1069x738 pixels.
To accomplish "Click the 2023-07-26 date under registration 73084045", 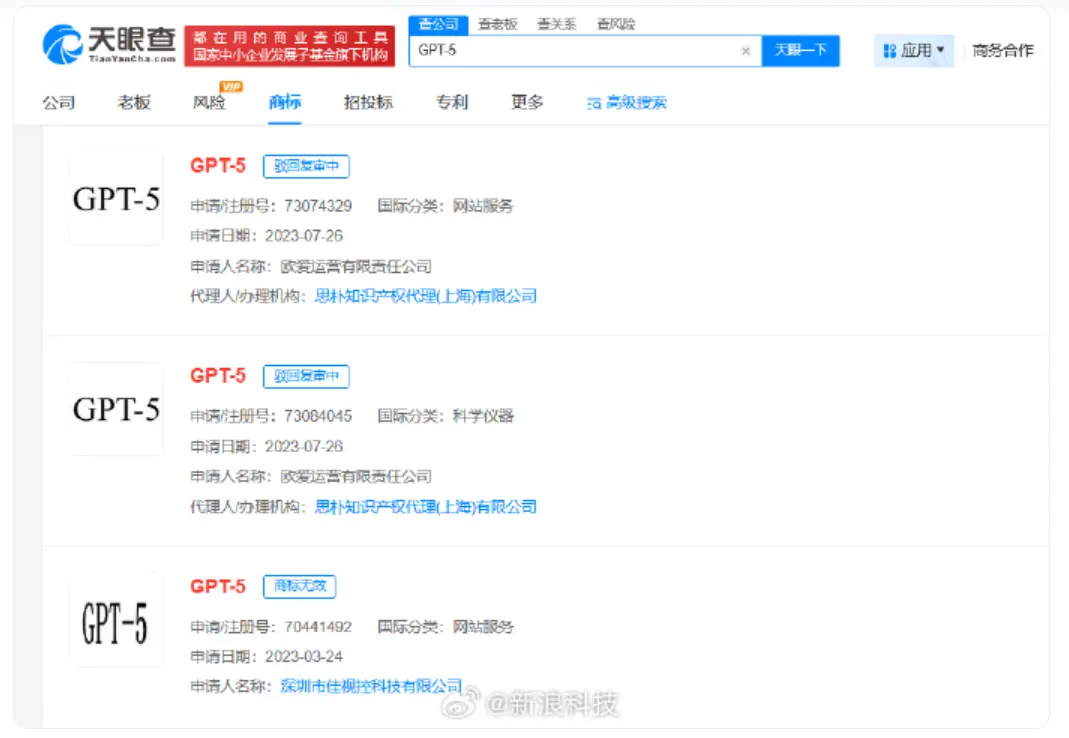I will point(303,447).
